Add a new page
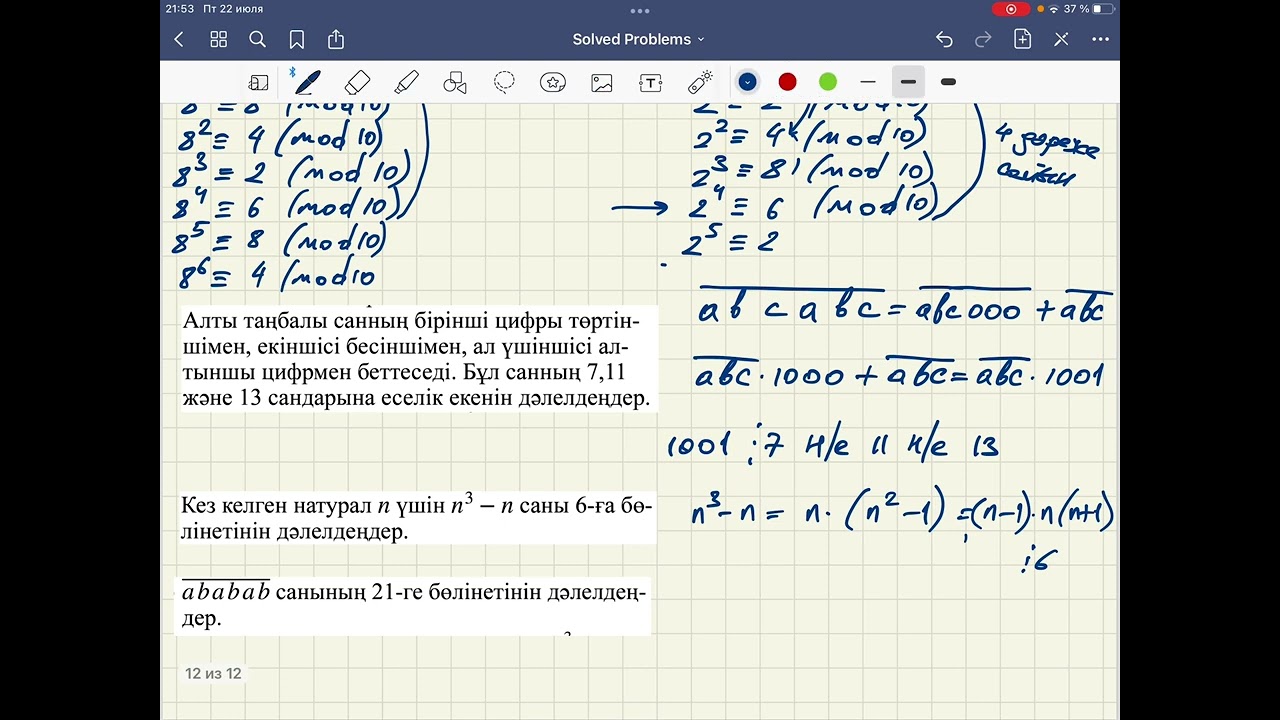 [1022, 40]
